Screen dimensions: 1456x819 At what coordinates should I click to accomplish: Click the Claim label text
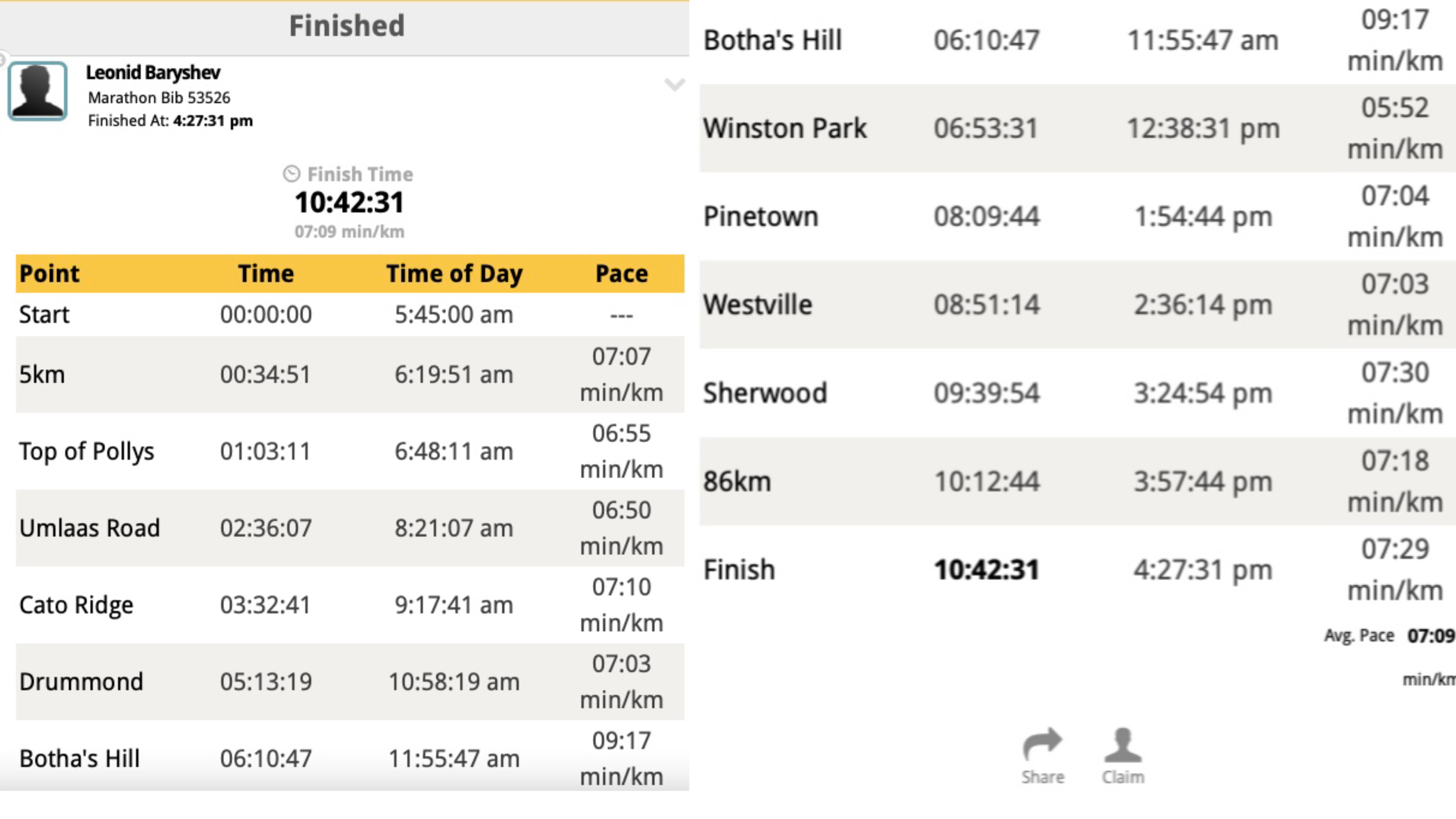point(1123,777)
